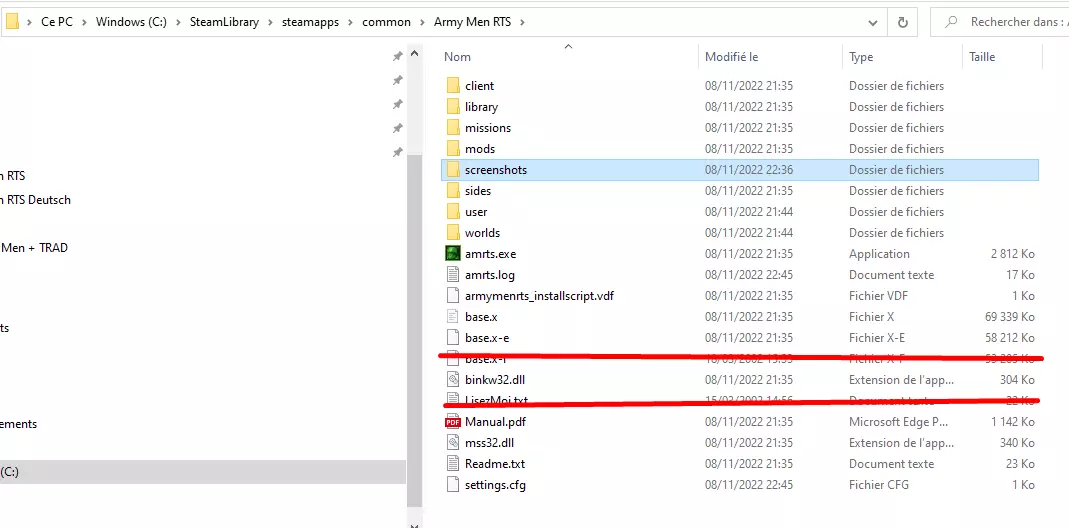The width and height of the screenshot is (1069, 528).
Task: Click Application type of amrts.exe
Action: tap(879, 254)
